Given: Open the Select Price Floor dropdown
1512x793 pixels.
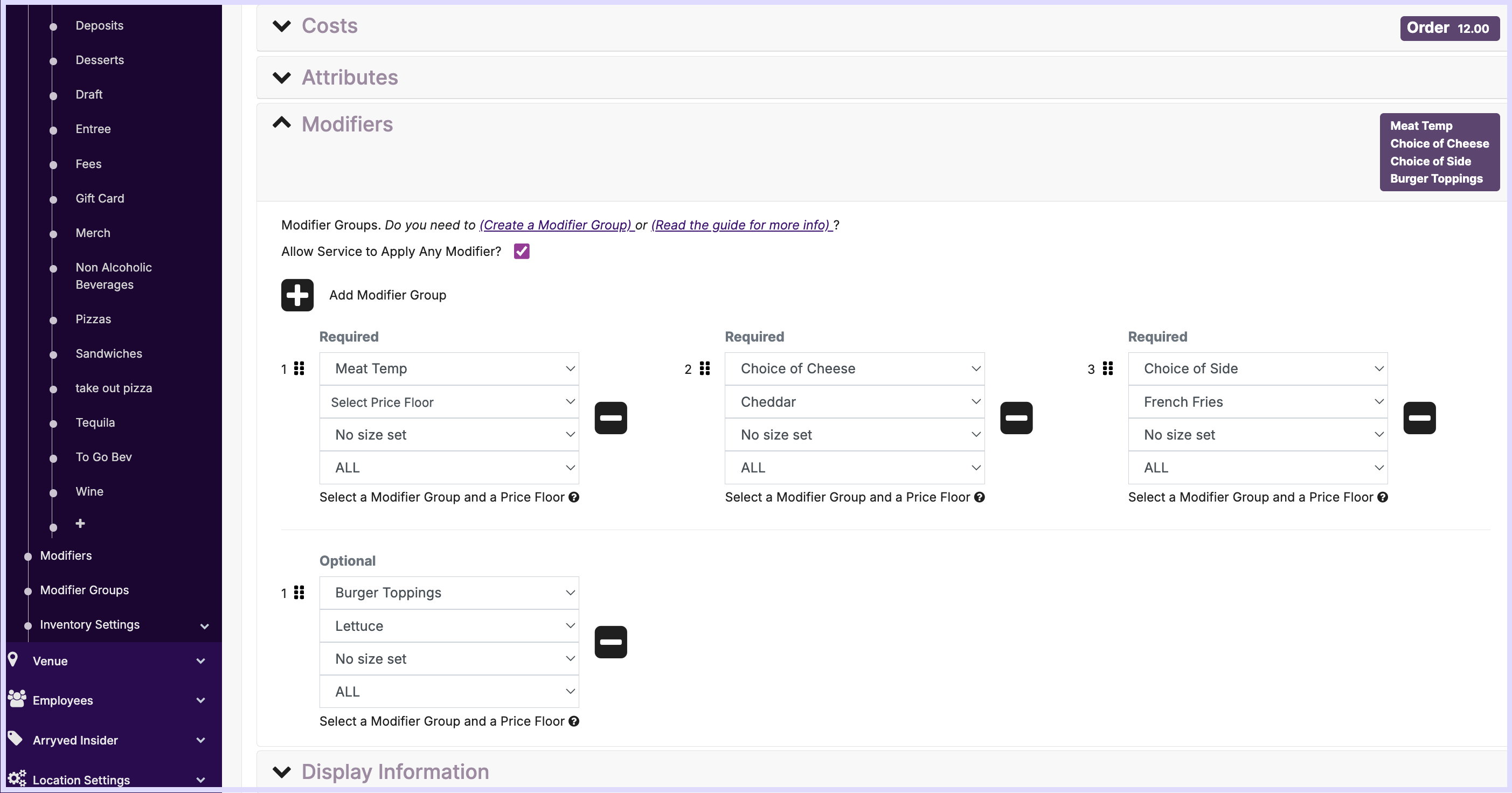Looking at the screenshot, I should coord(449,402).
